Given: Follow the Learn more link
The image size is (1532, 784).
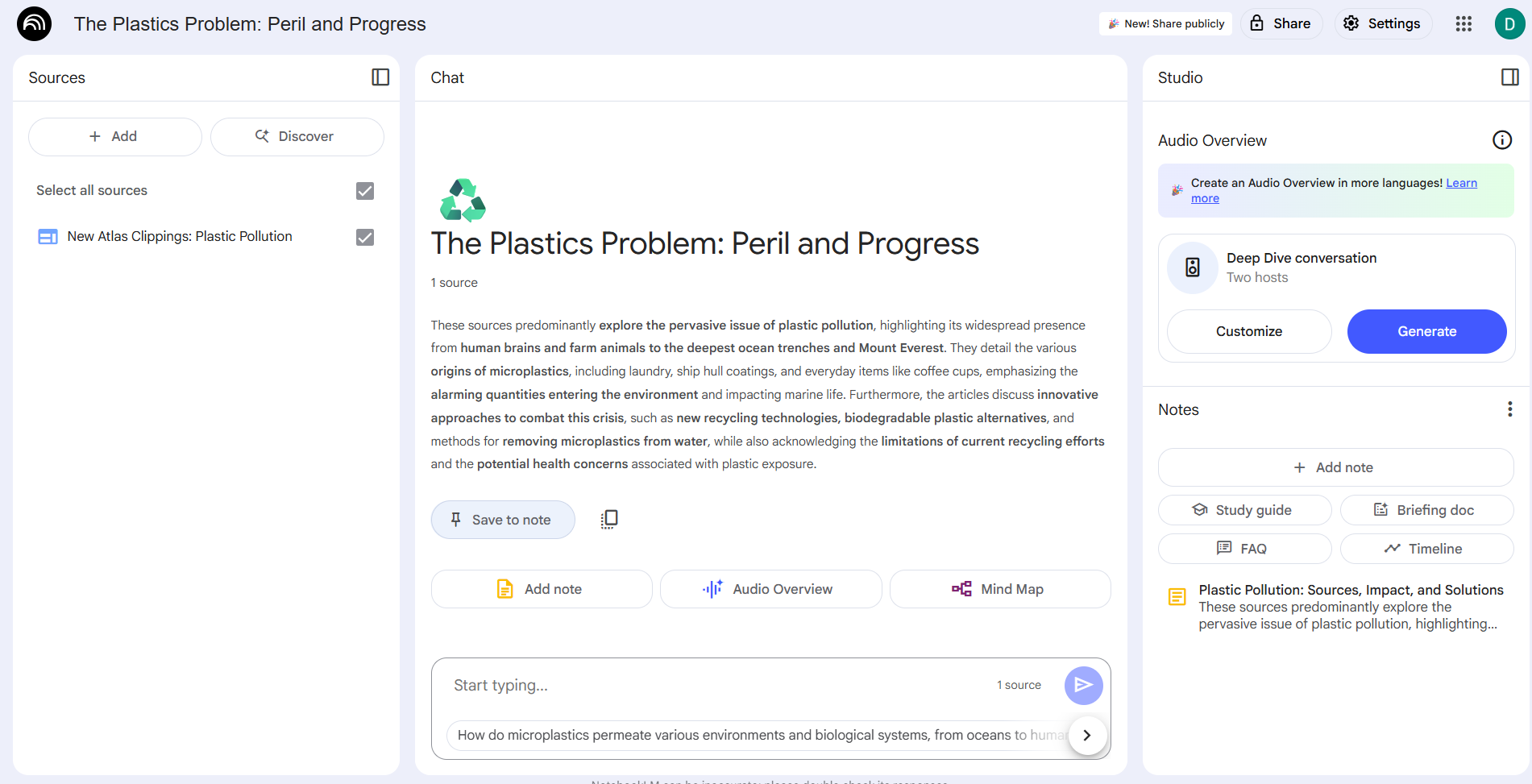Looking at the screenshot, I should (x=1460, y=183).
